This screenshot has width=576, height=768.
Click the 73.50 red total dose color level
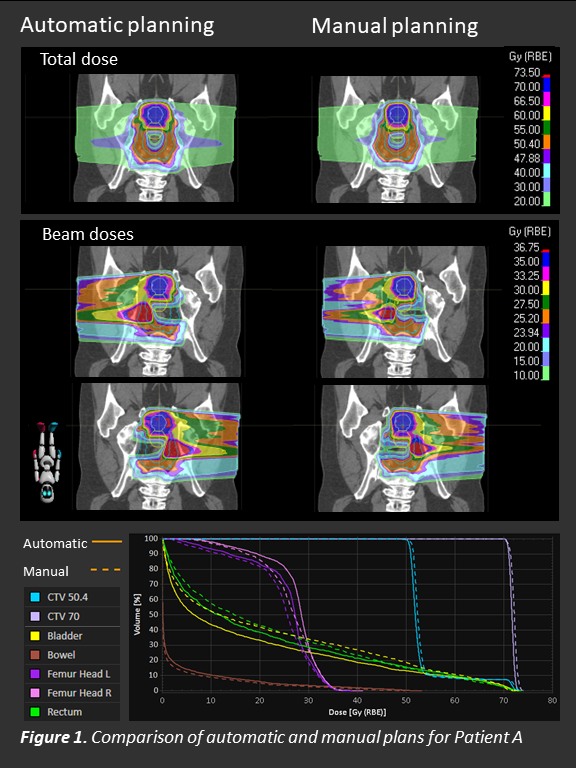coord(547,76)
